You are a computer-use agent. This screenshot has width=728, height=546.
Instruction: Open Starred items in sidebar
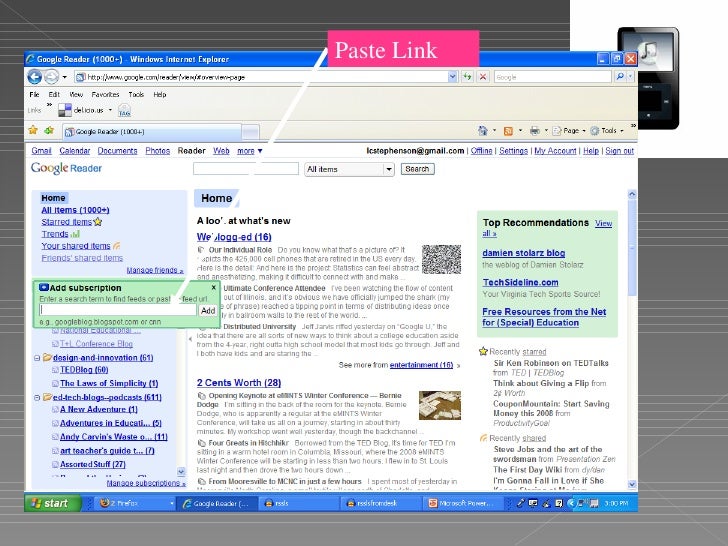[66, 222]
